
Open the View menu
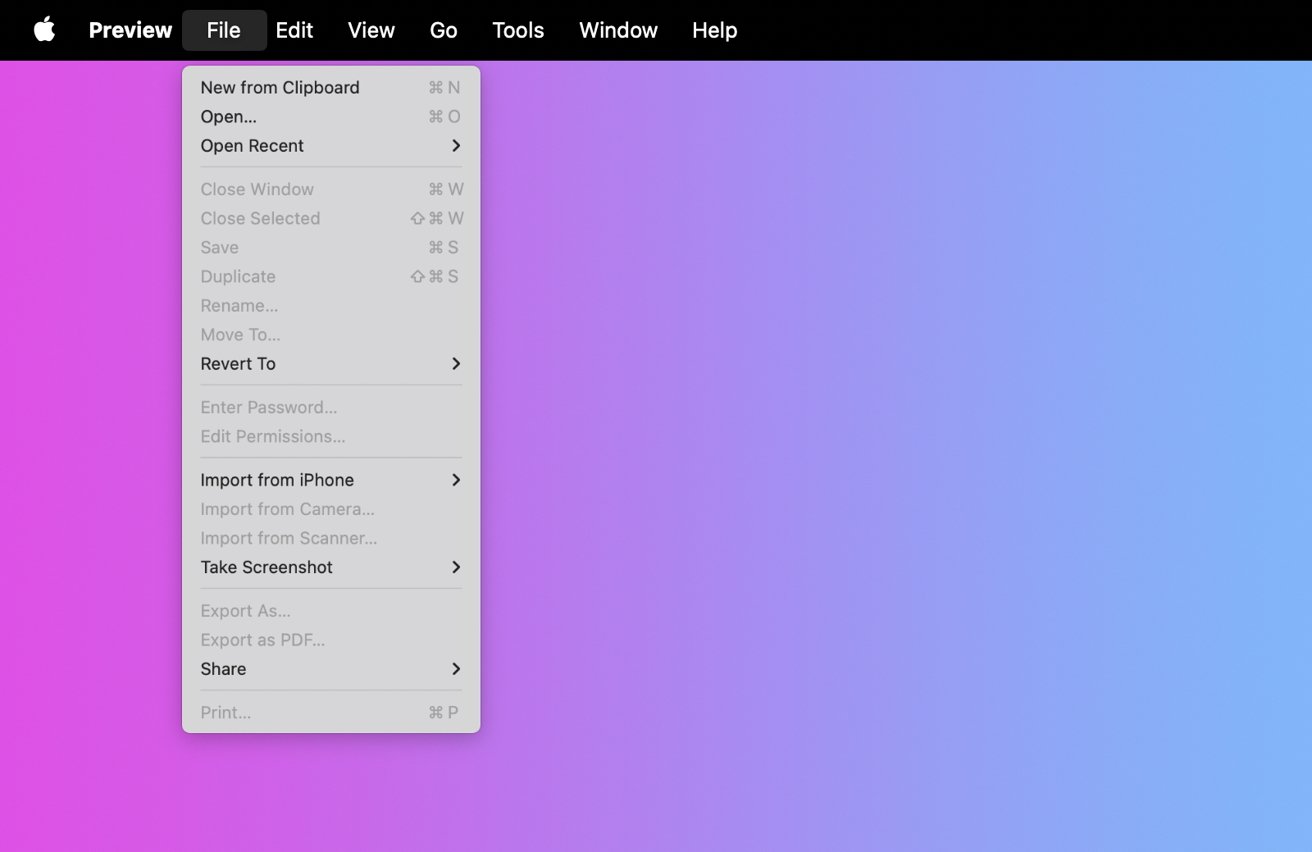click(371, 30)
